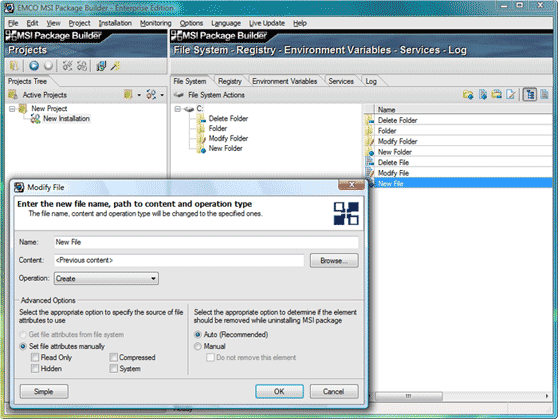The height and width of the screenshot is (419, 558).
Task: Select Set file attributes manually option
Action: (23, 346)
